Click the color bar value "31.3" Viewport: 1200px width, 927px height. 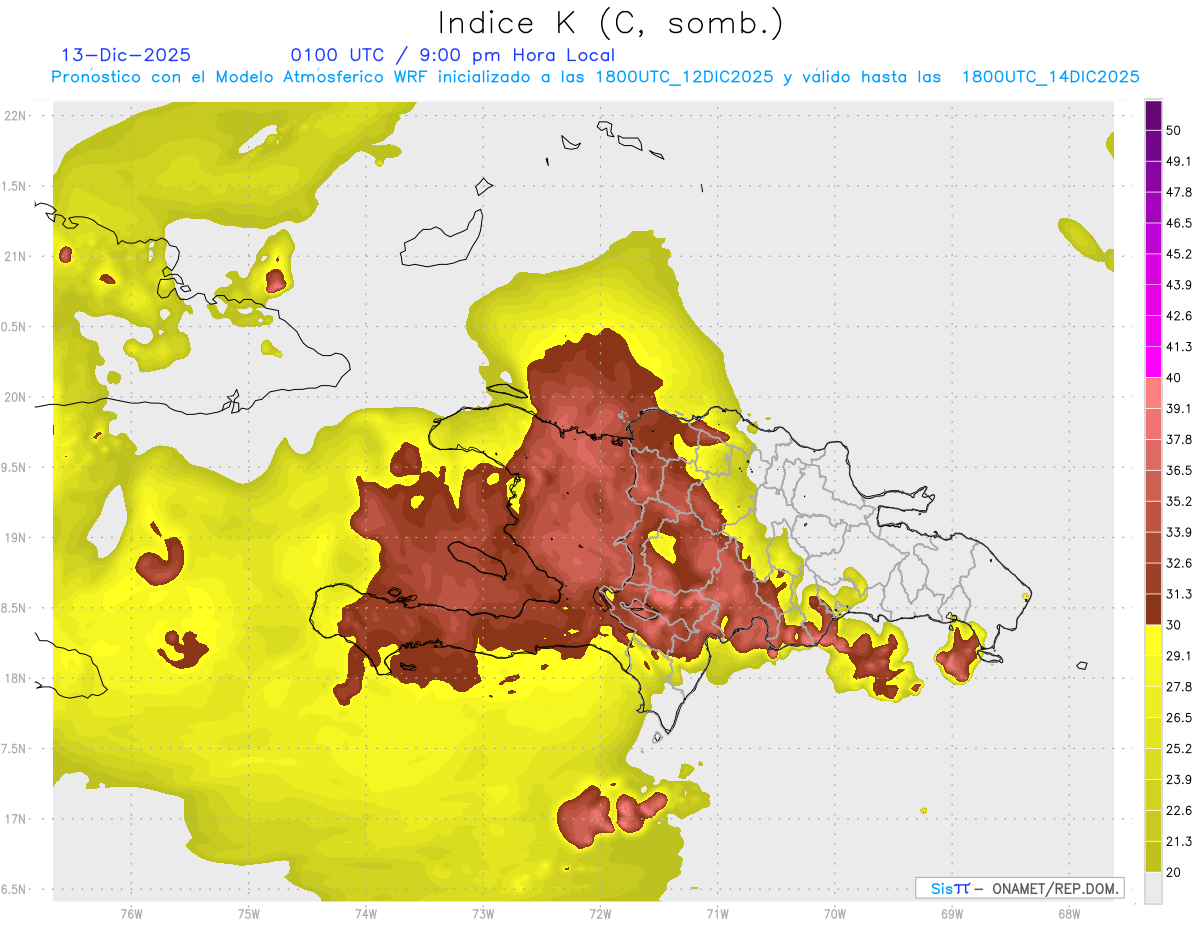click(1179, 594)
